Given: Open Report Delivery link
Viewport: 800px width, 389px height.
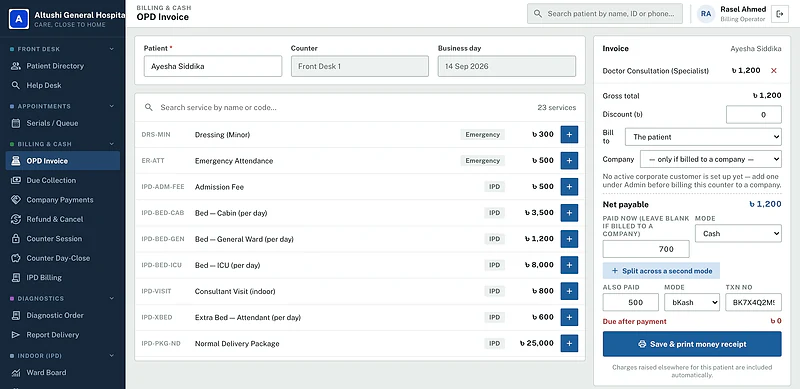Looking at the screenshot, I should (x=63, y=334).
